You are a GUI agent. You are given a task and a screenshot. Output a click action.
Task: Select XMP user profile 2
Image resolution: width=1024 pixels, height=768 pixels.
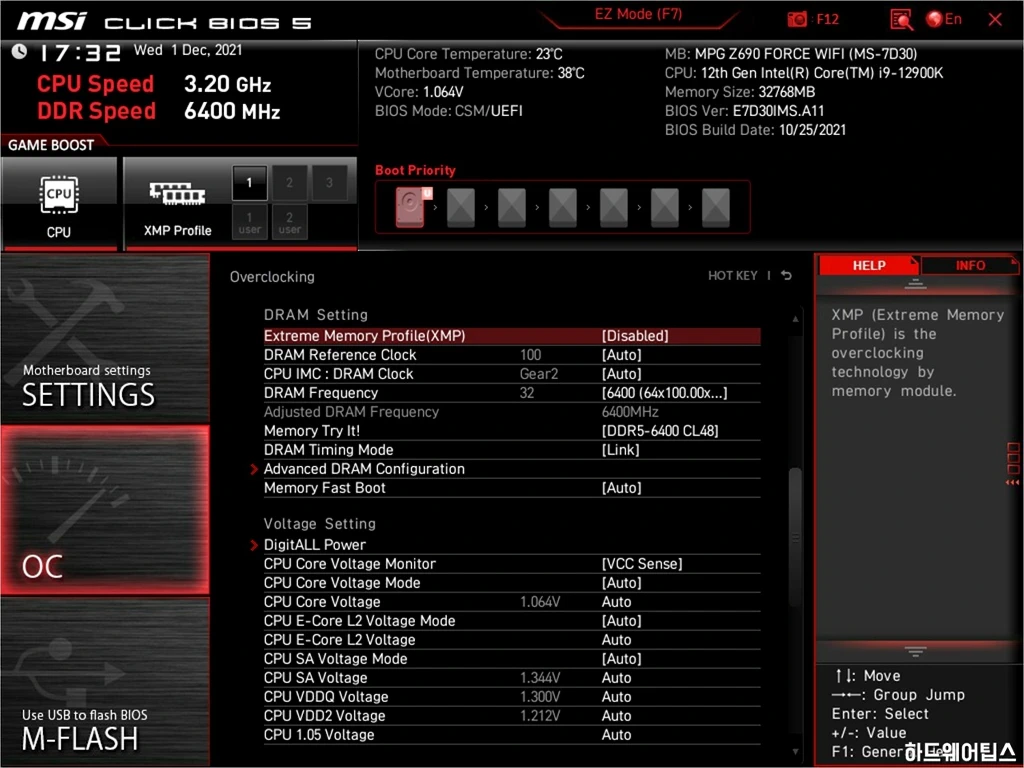point(289,222)
